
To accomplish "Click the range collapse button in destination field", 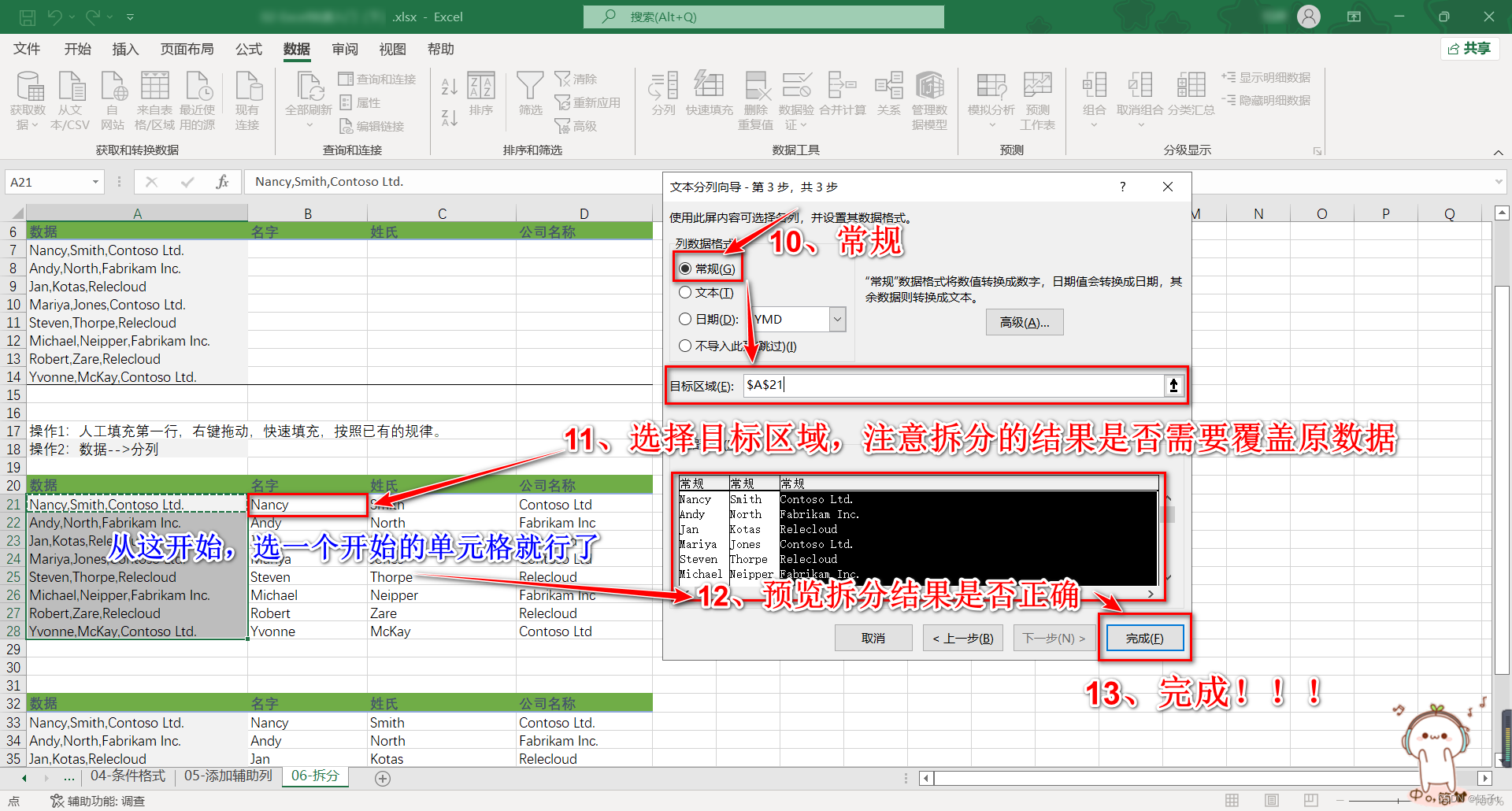I will [1173, 385].
